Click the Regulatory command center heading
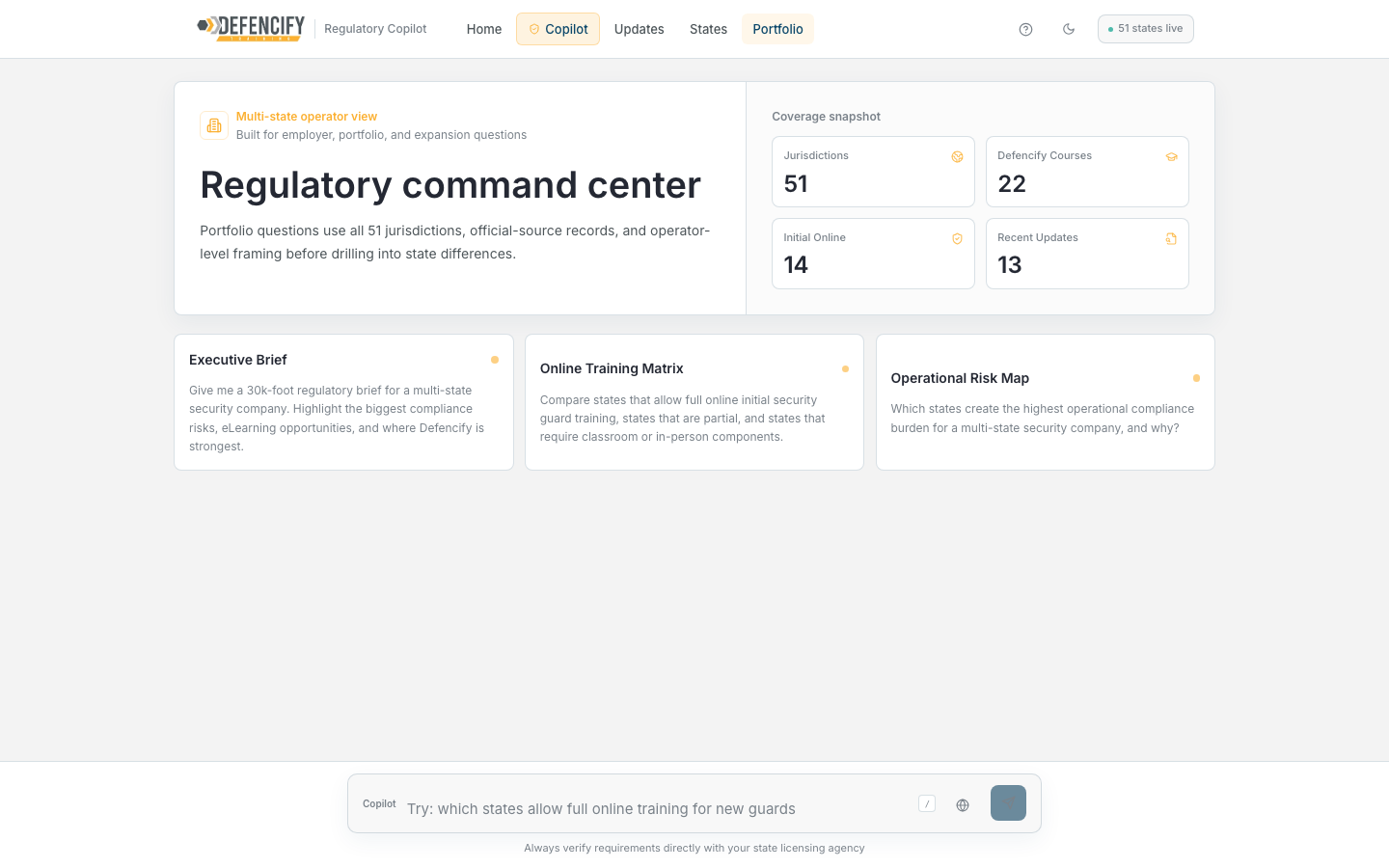This screenshot has width=1389, height=868. 450,184
